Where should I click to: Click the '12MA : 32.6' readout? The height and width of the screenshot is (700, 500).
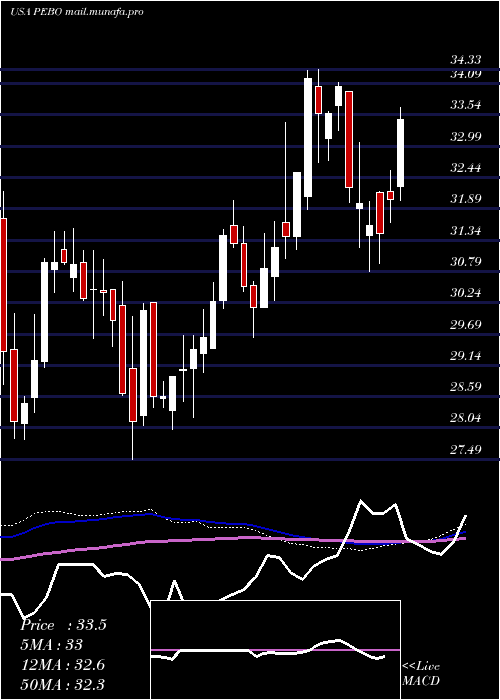pyautogui.click(x=62, y=665)
